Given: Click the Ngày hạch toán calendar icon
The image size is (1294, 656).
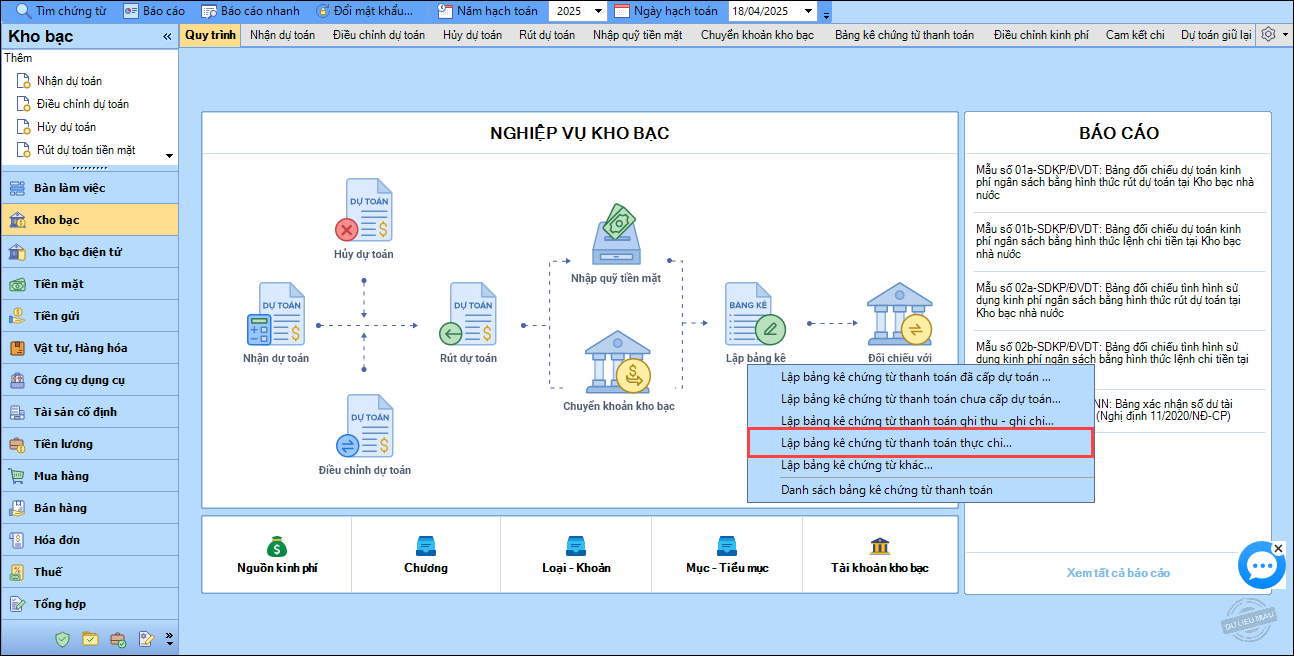Looking at the screenshot, I should click(x=622, y=11).
